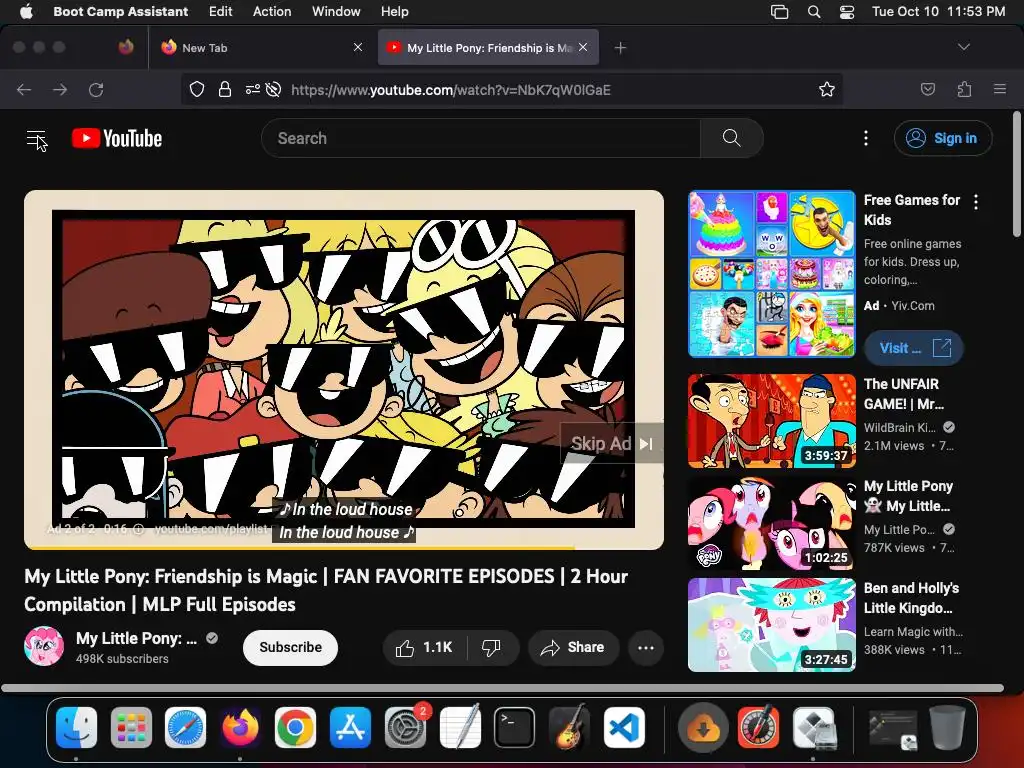This screenshot has width=1024, height=768.
Task: Click the search magnifier button
Action: point(731,138)
